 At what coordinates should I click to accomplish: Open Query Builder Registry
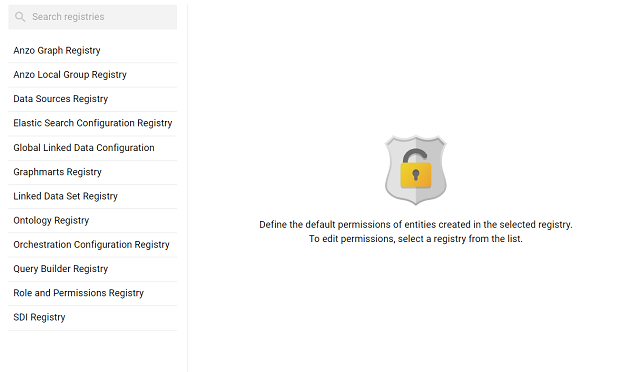(92, 269)
